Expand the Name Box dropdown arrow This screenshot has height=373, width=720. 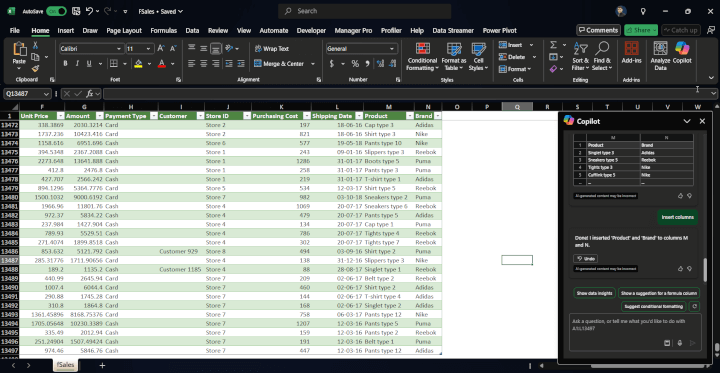(x=45, y=94)
